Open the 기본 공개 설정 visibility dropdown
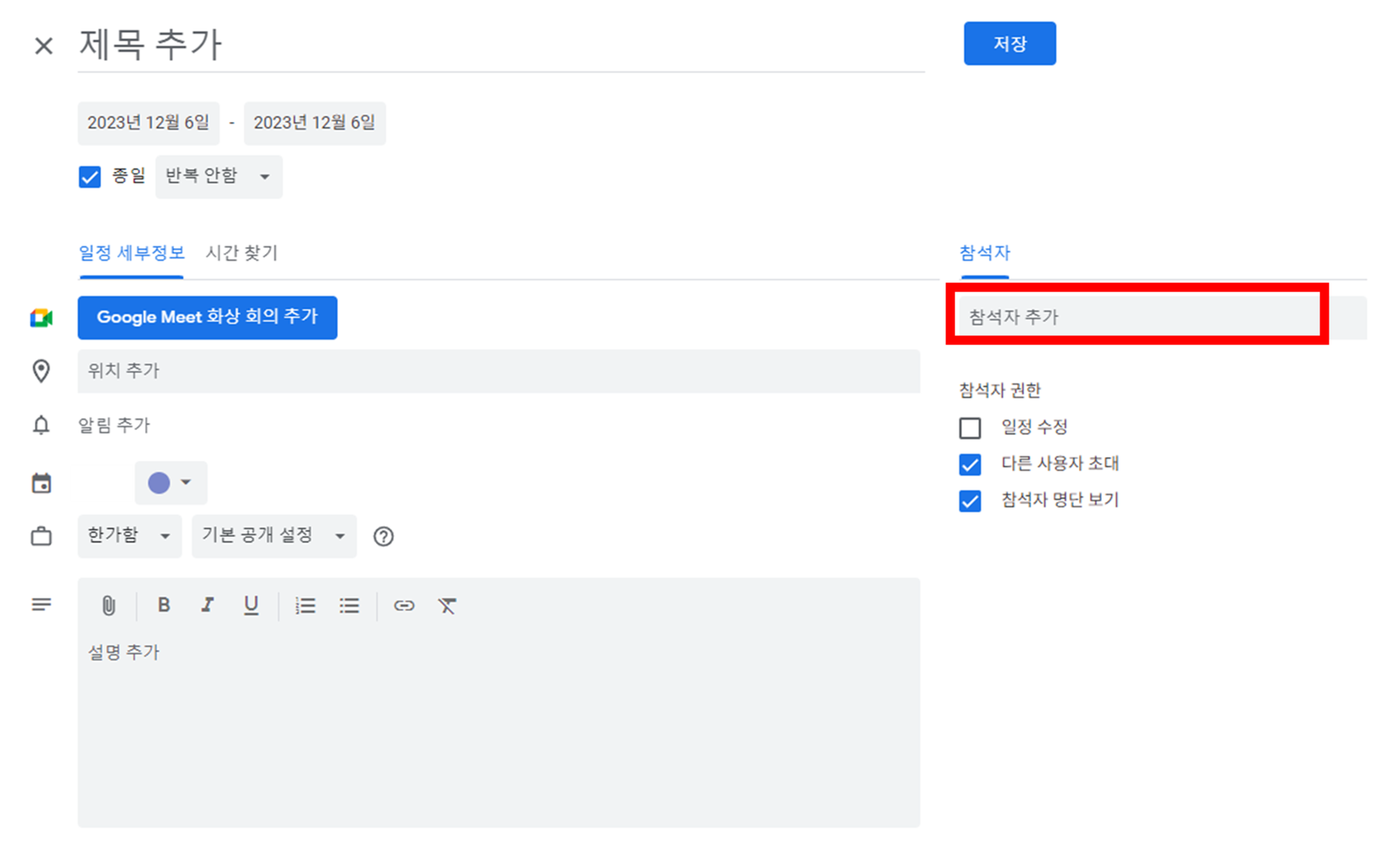This screenshot has height=863, width=1400. pyautogui.click(x=273, y=536)
